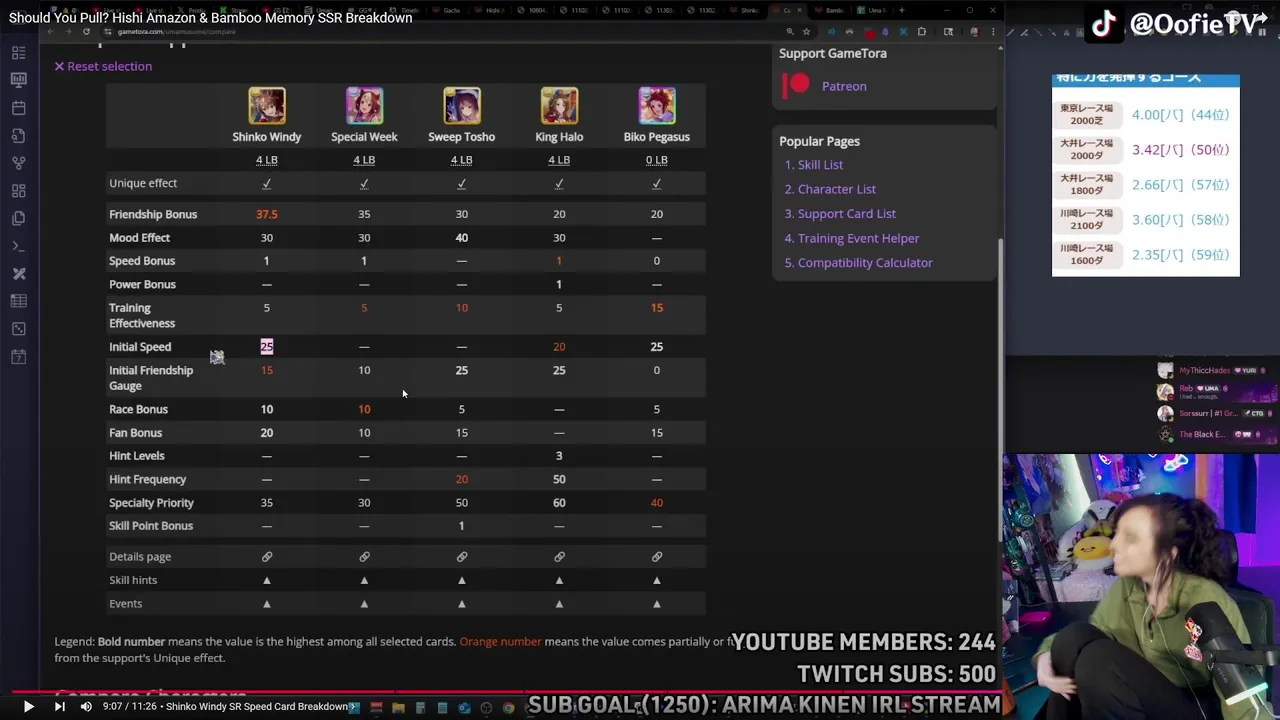Mute the video volume
The width and height of the screenshot is (1280, 720).
click(x=86, y=707)
